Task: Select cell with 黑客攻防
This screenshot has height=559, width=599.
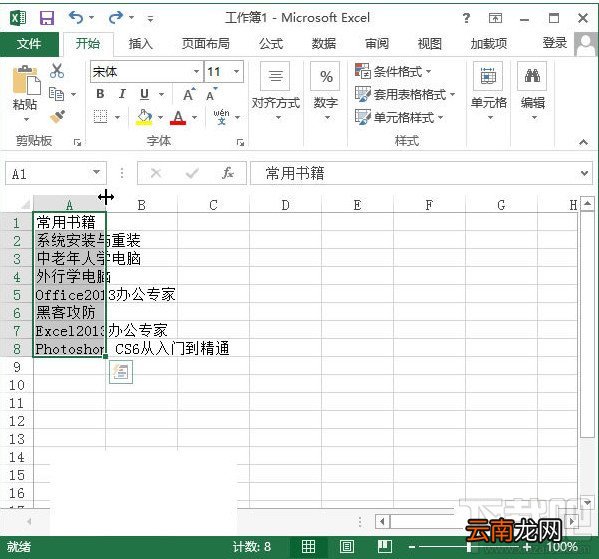Action: pyautogui.click(x=69, y=313)
